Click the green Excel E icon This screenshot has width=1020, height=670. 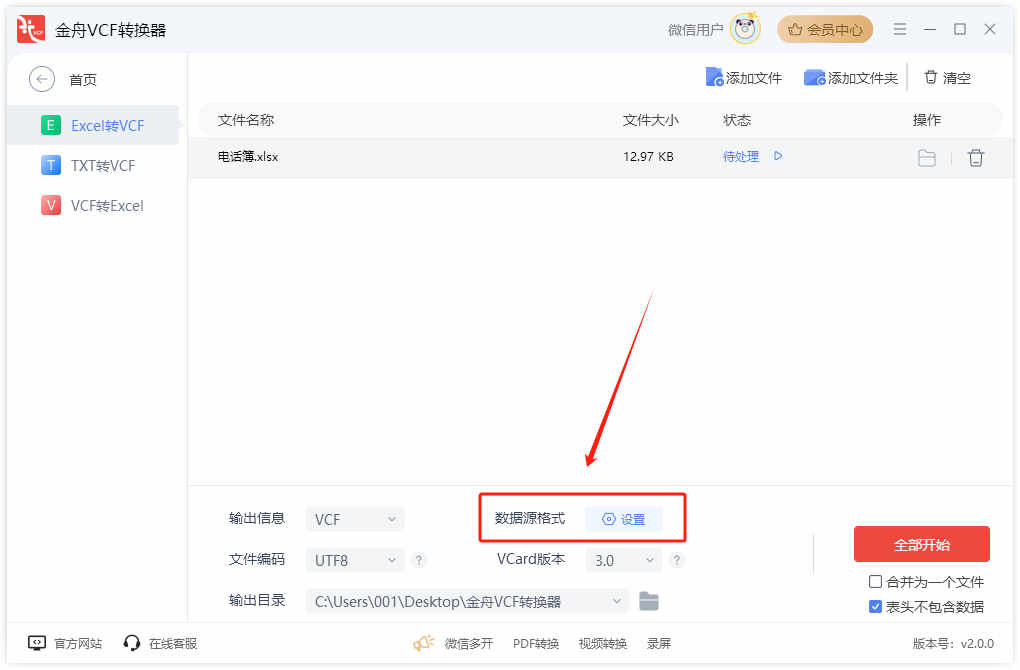tap(51, 125)
